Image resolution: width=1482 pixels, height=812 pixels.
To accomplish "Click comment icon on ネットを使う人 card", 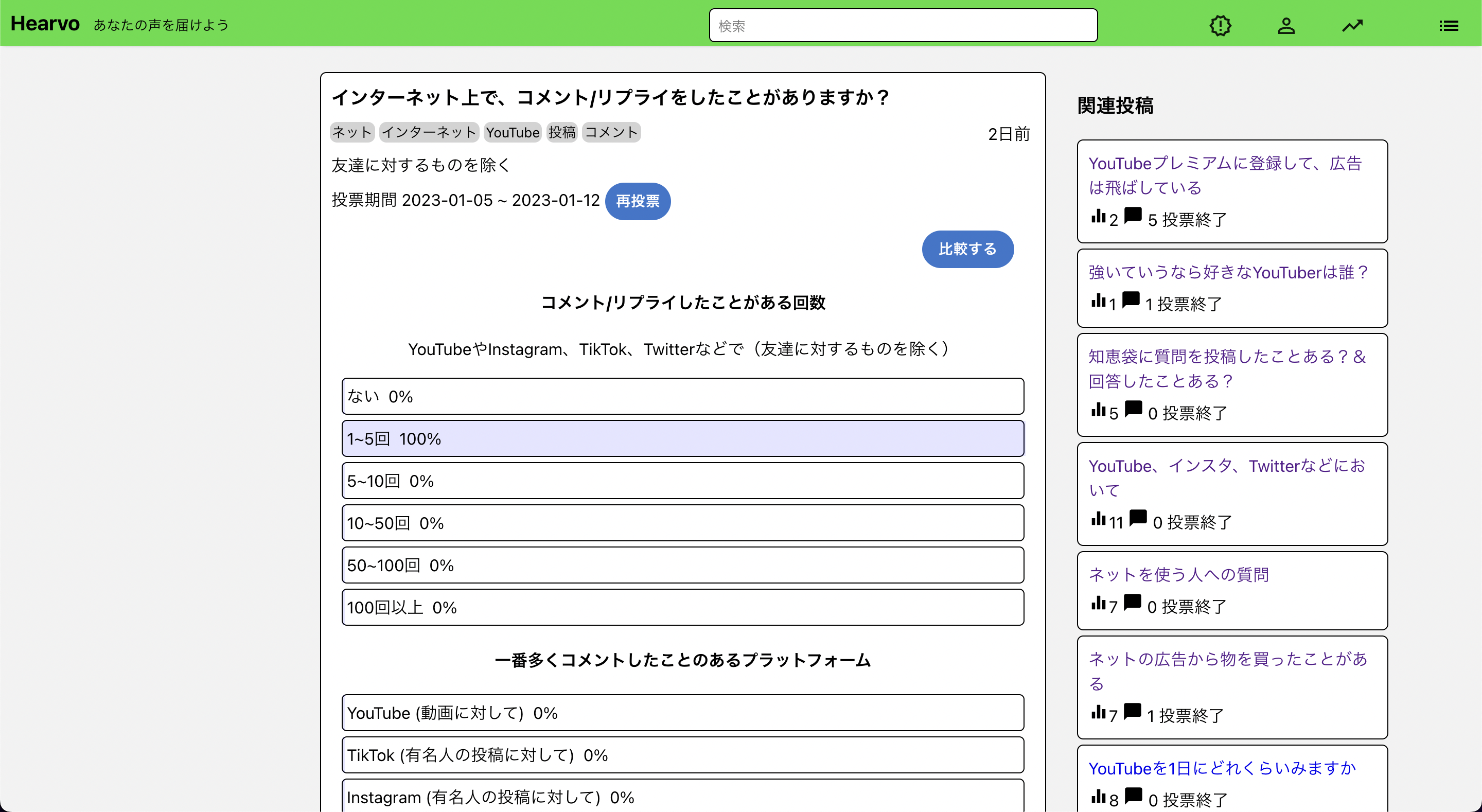I will tap(1132, 603).
